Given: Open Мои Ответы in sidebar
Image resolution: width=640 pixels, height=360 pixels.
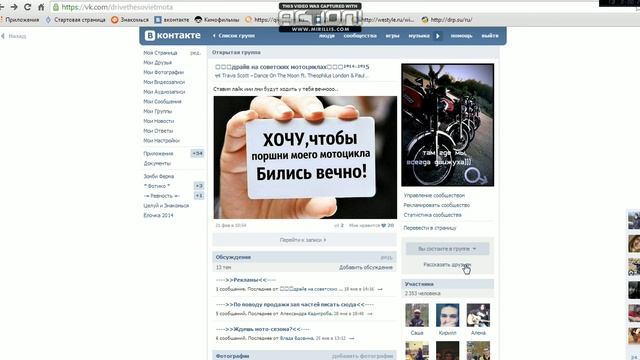Looking at the screenshot, I should 158,131.
